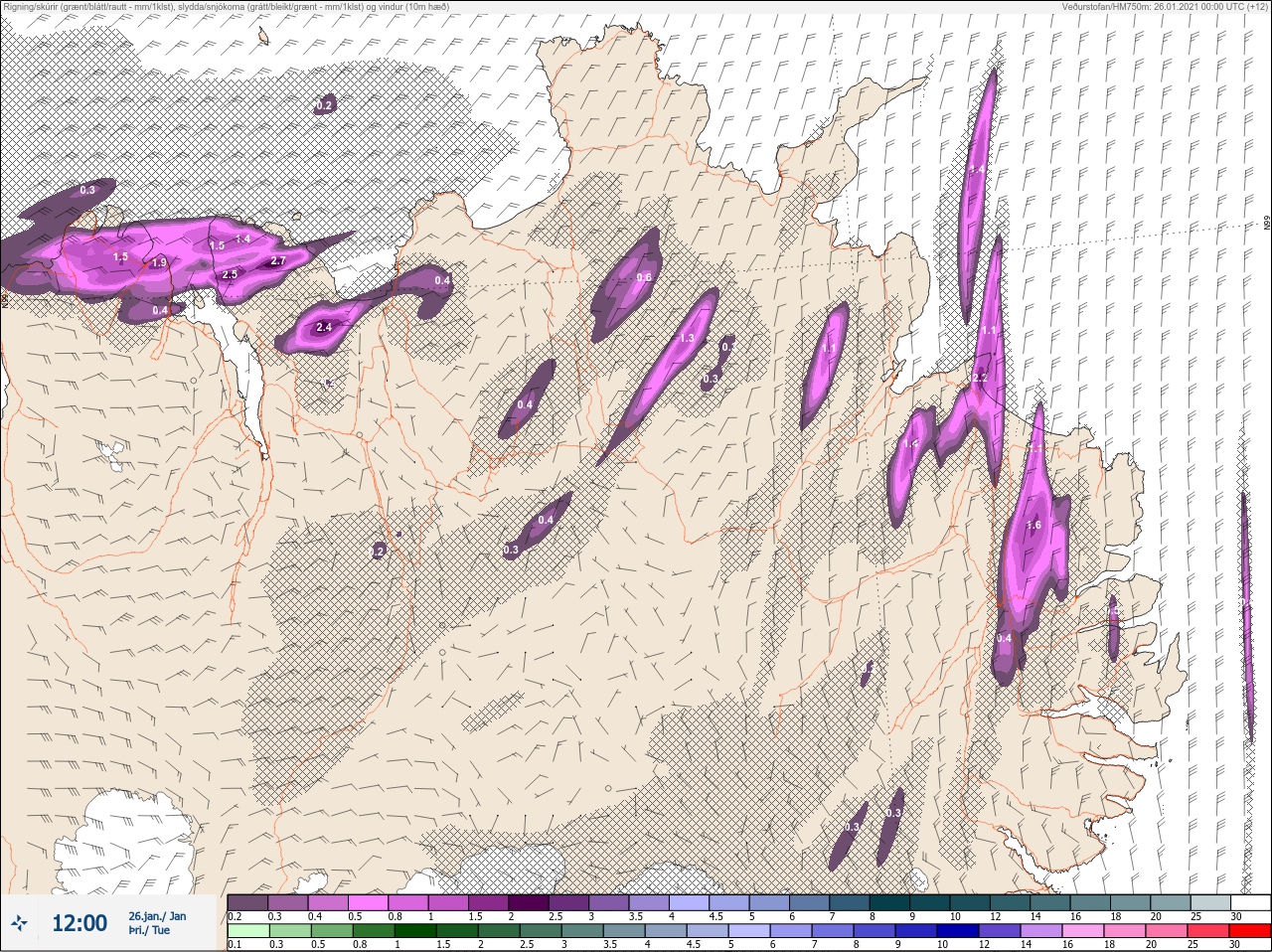The height and width of the screenshot is (952, 1272).
Task: Click the 2.5 precipitation value on map
Action: click(230, 274)
